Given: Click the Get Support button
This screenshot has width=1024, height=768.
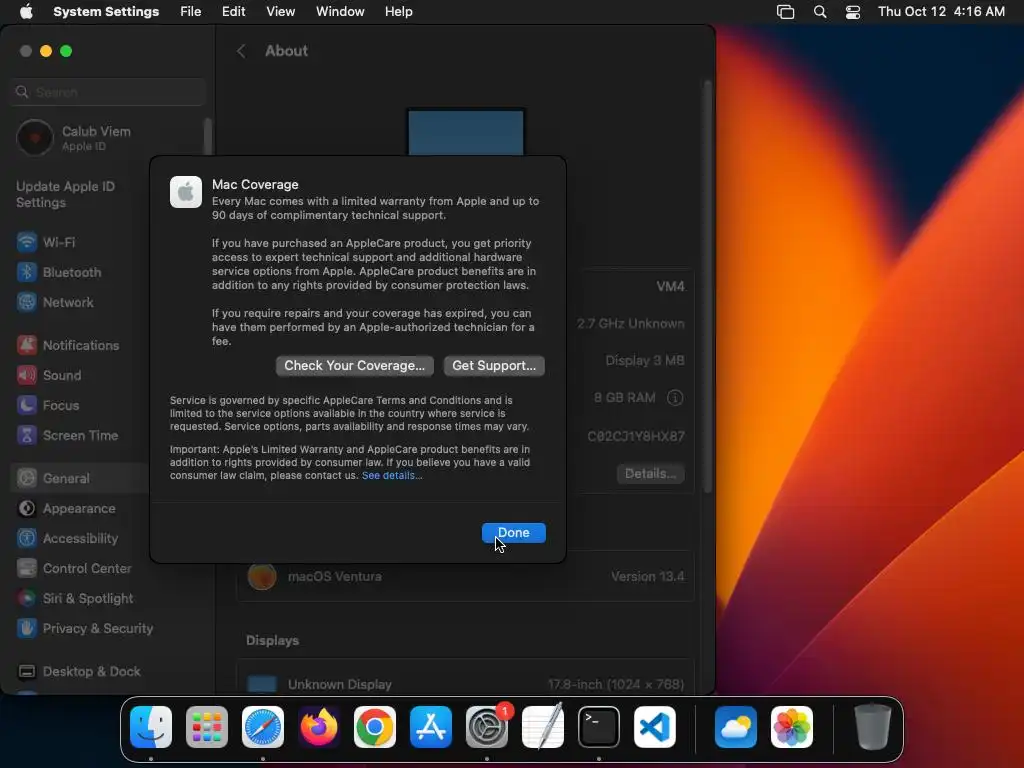Looking at the screenshot, I should (x=494, y=366).
